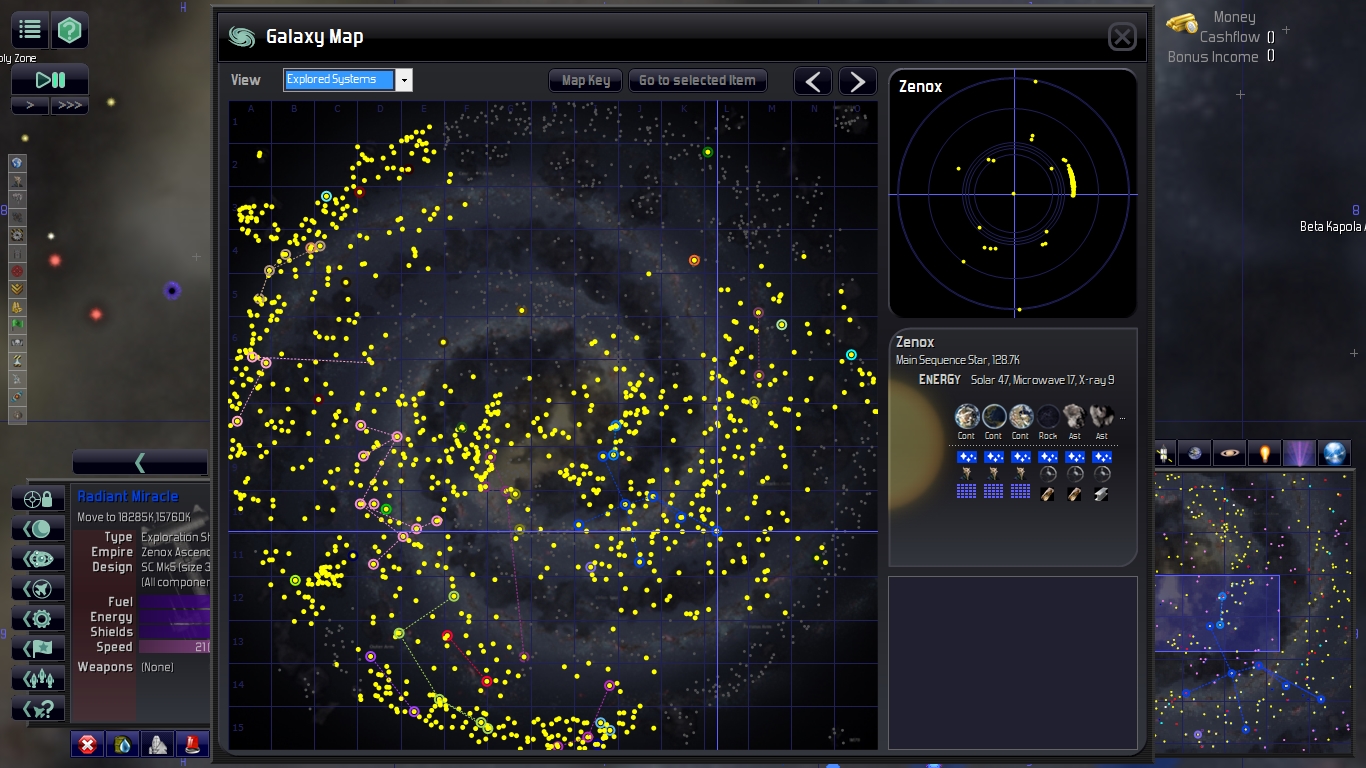This screenshot has width=1366, height=768.
Task: Expand the star flag list button
Action: 38,648
